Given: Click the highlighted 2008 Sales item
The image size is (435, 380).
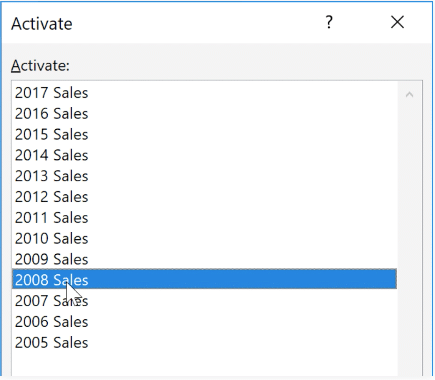Looking at the screenshot, I should [x=204, y=279].
